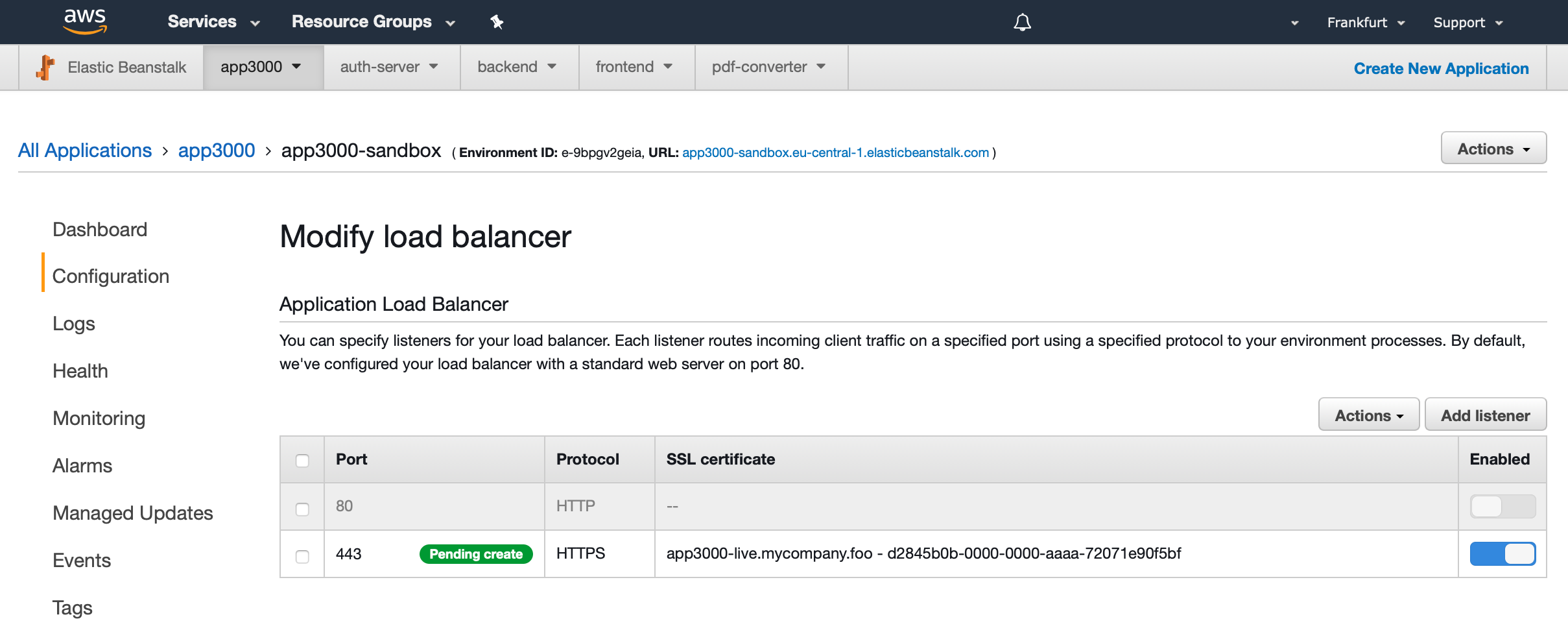Open the environment Actions dropdown button

pyautogui.click(x=1493, y=149)
